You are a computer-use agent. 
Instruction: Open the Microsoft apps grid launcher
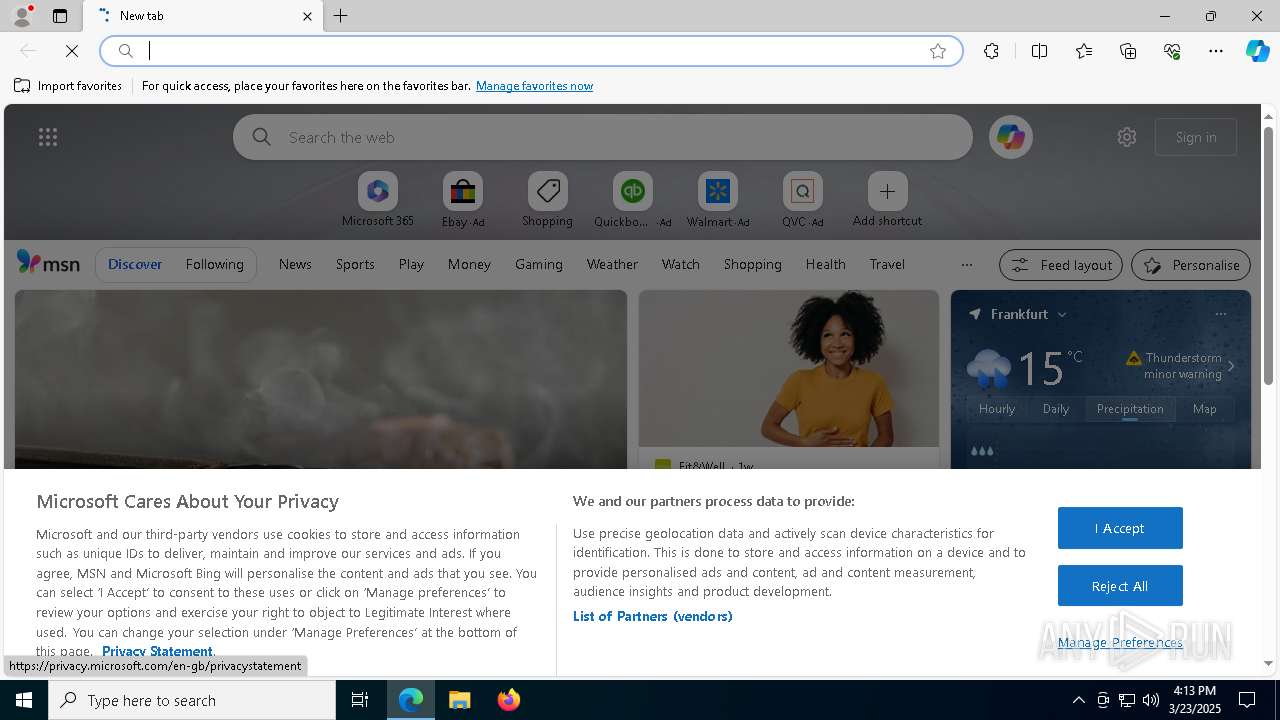point(48,137)
